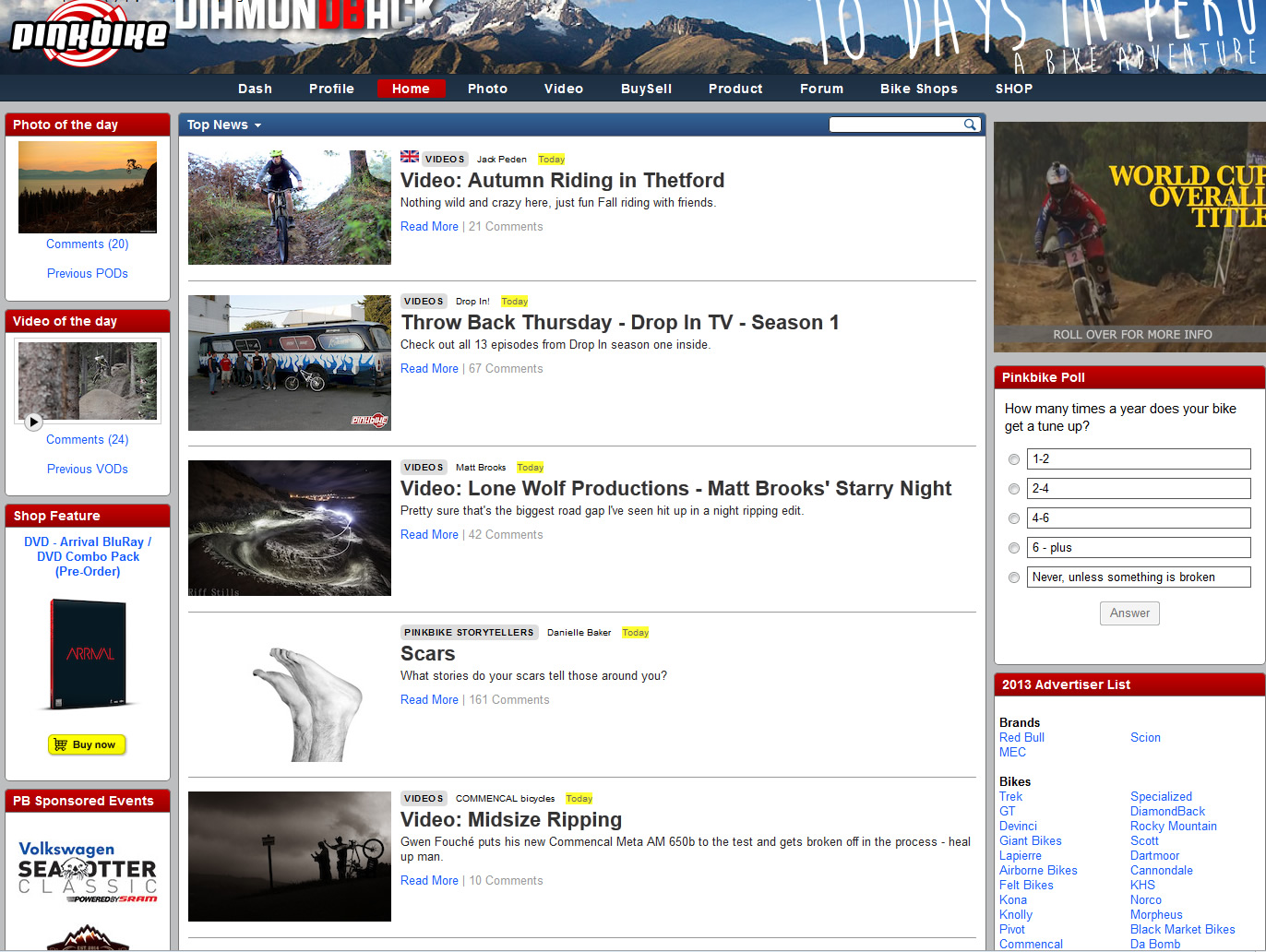Open the Trek bikes link
The width and height of the screenshot is (1266, 952).
(1010, 797)
